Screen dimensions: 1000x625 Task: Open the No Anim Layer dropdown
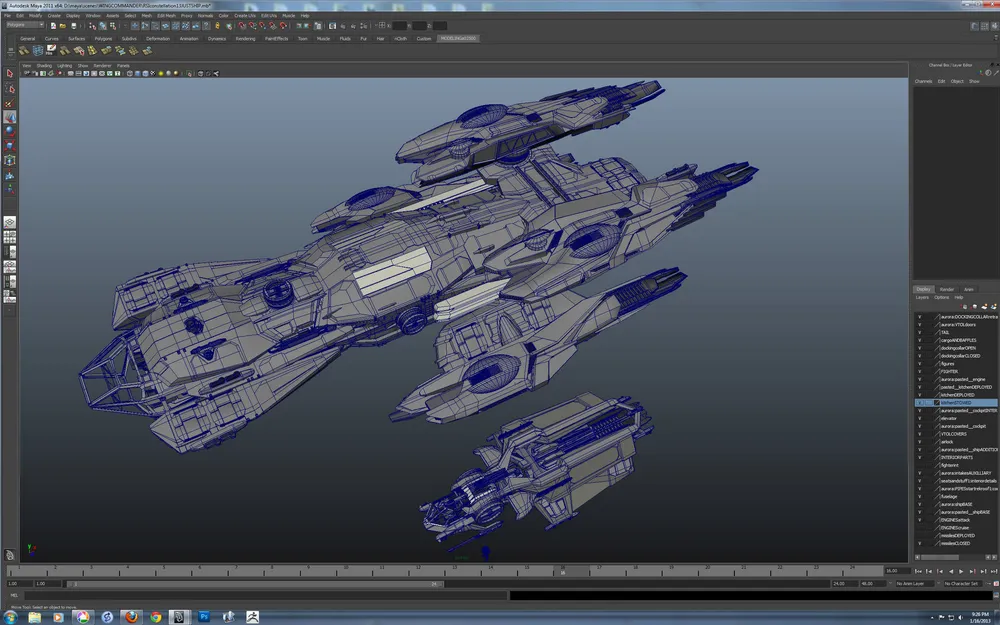point(914,583)
